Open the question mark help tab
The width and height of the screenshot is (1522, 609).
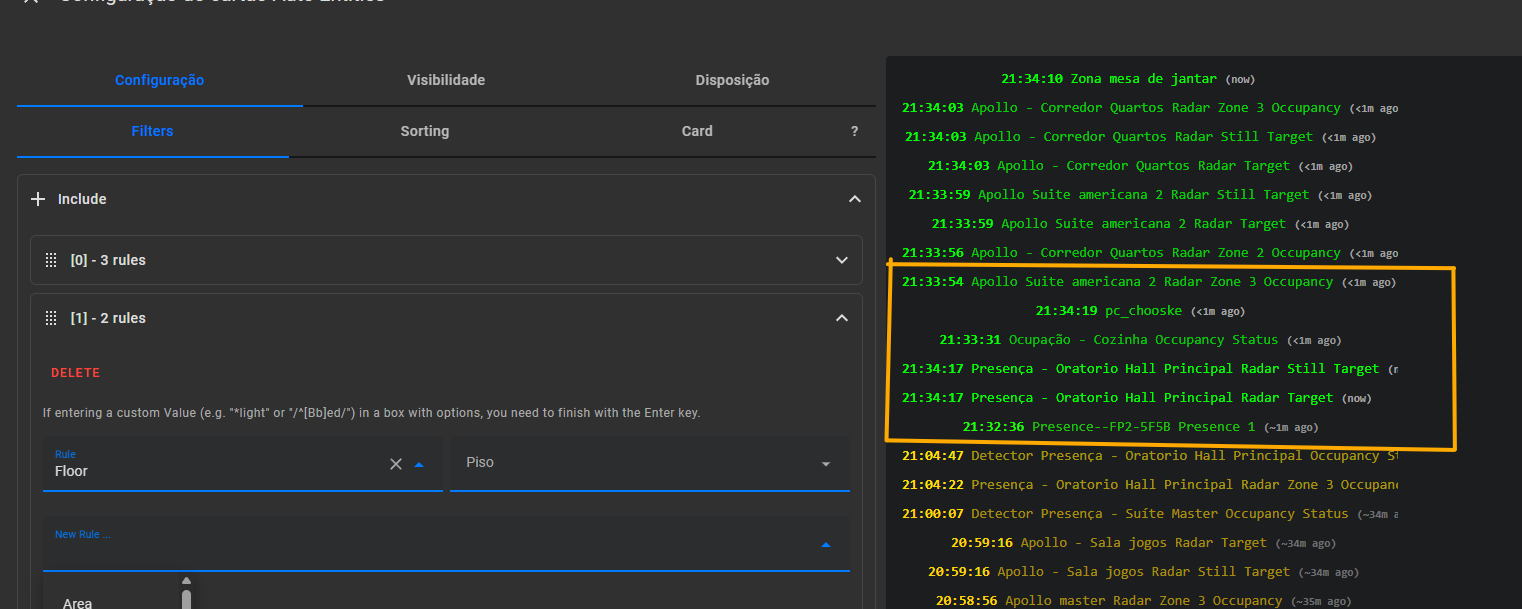point(854,131)
